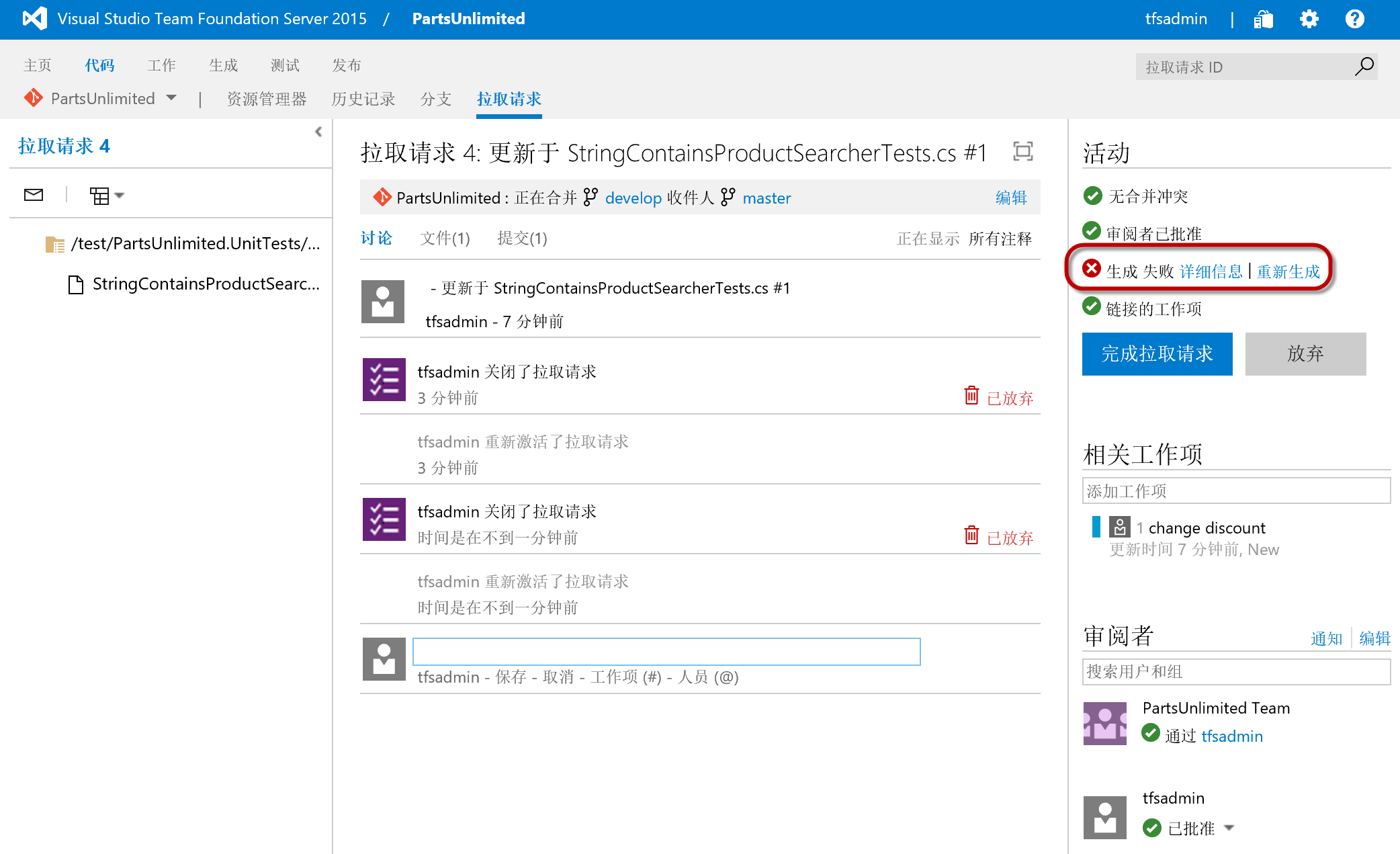Click the 完成拉取请求 button

tap(1157, 353)
